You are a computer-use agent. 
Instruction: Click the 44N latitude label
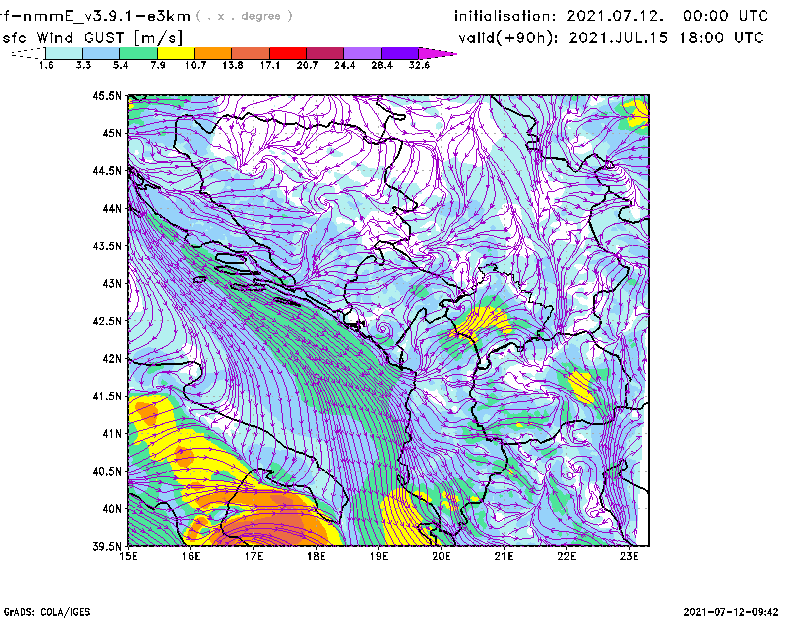pos(112,208)
